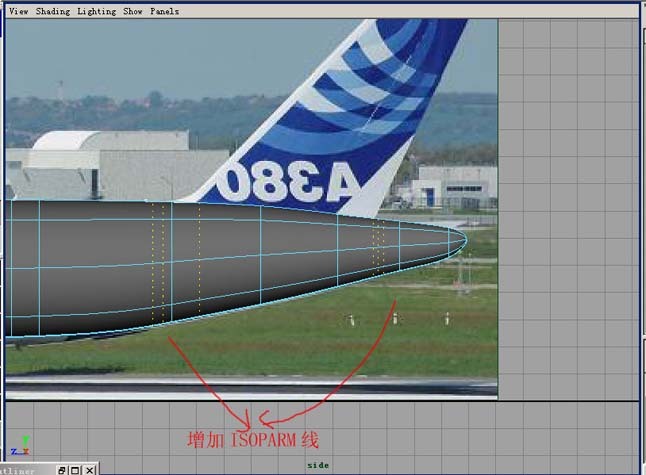This screenshot has height=475, width=646.
Task: Click the XYZ axis indicator icon
Action: 21,446
